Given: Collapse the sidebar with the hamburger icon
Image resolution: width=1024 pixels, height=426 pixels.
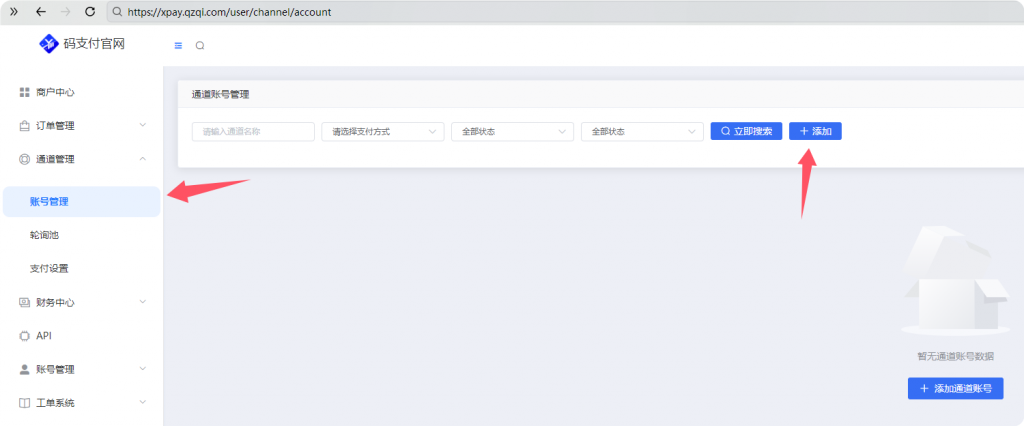Looking at the screenshot, I should coord(178,46).
